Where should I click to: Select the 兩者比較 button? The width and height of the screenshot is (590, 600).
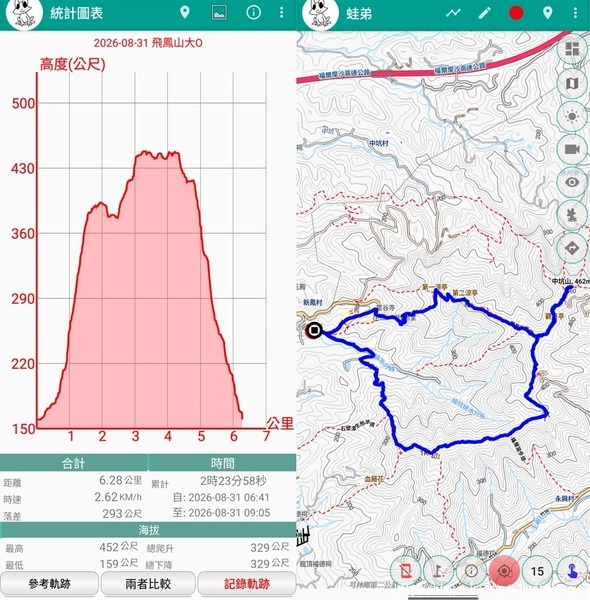pos(148,584)
